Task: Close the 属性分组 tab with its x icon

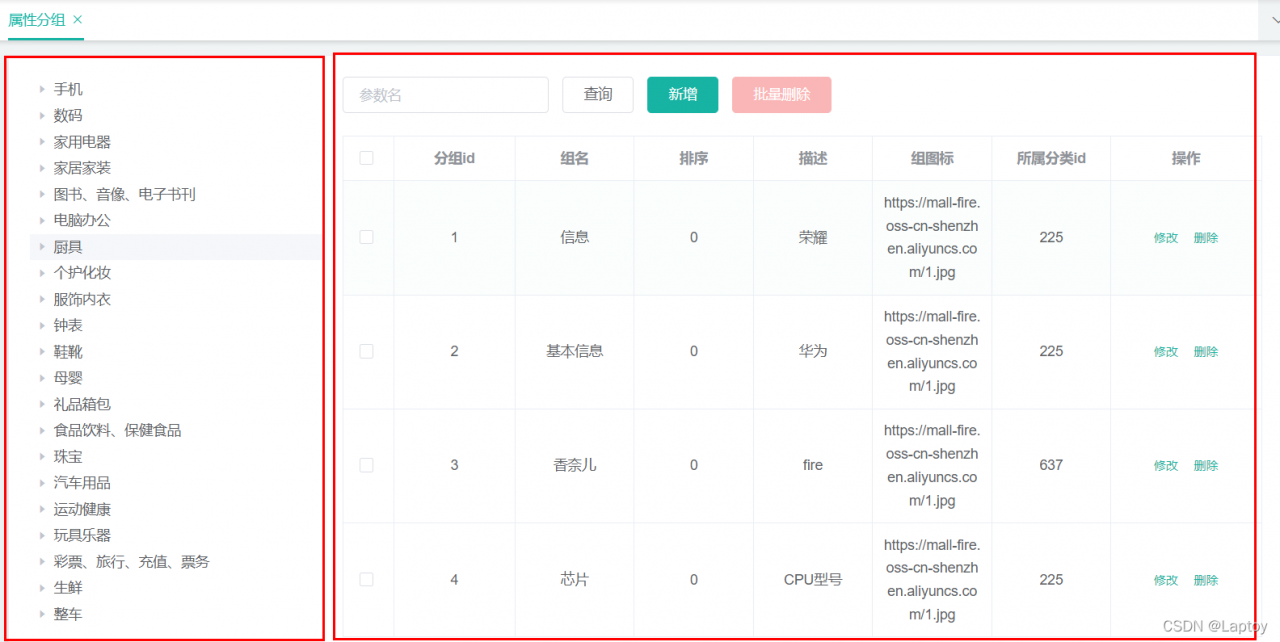Action: [x=78, y=19]
